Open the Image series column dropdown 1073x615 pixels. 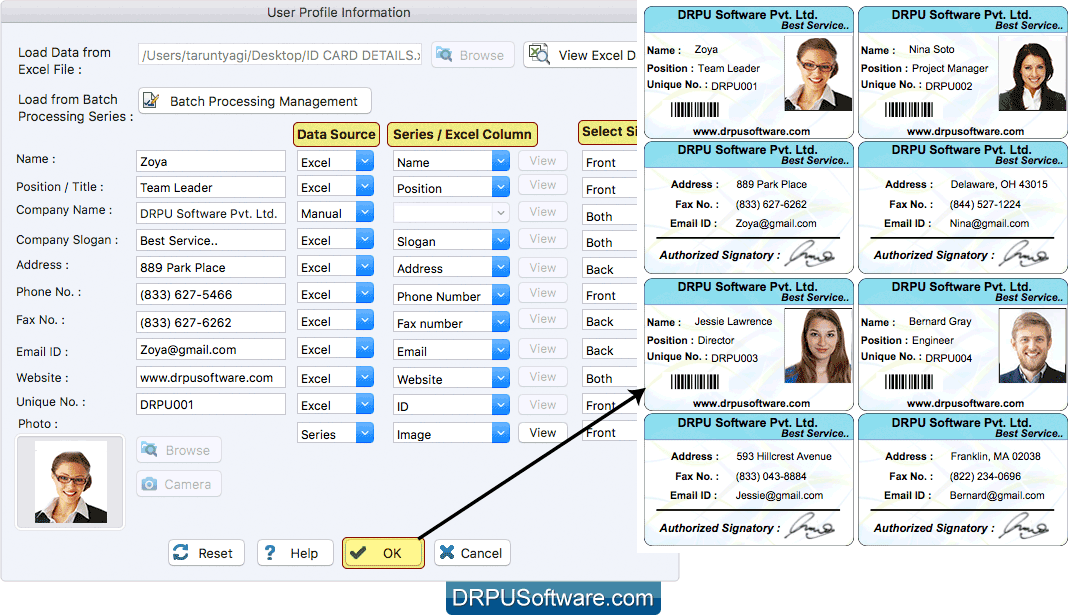501,433
